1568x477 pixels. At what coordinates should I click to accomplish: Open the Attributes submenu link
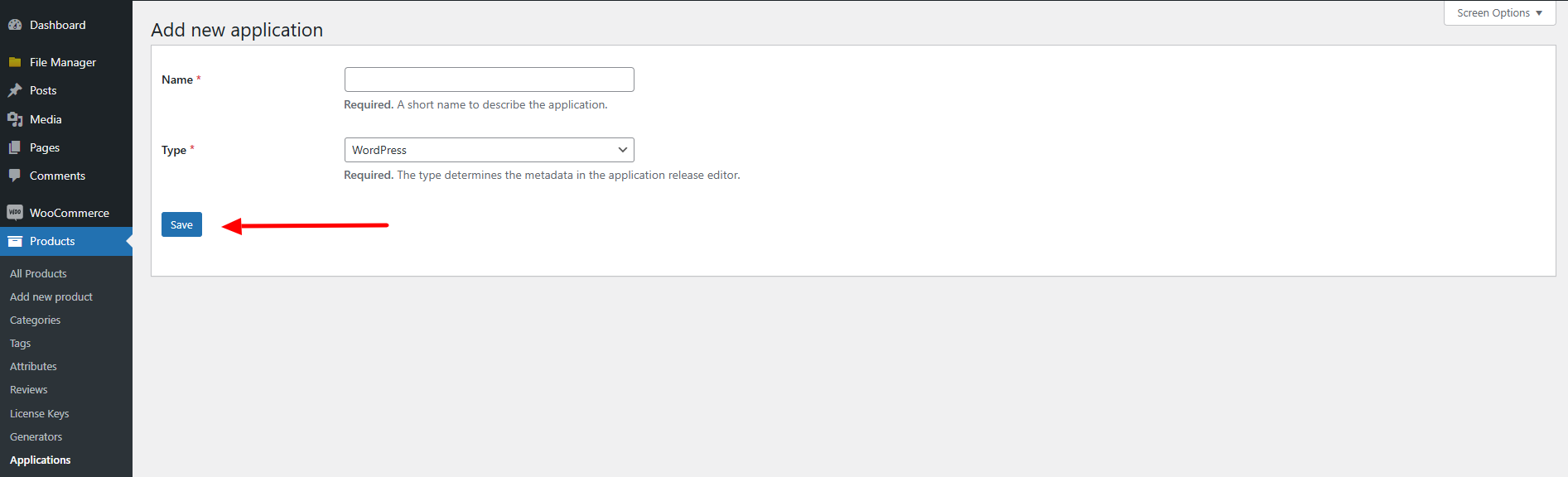[x=33, y=366]
